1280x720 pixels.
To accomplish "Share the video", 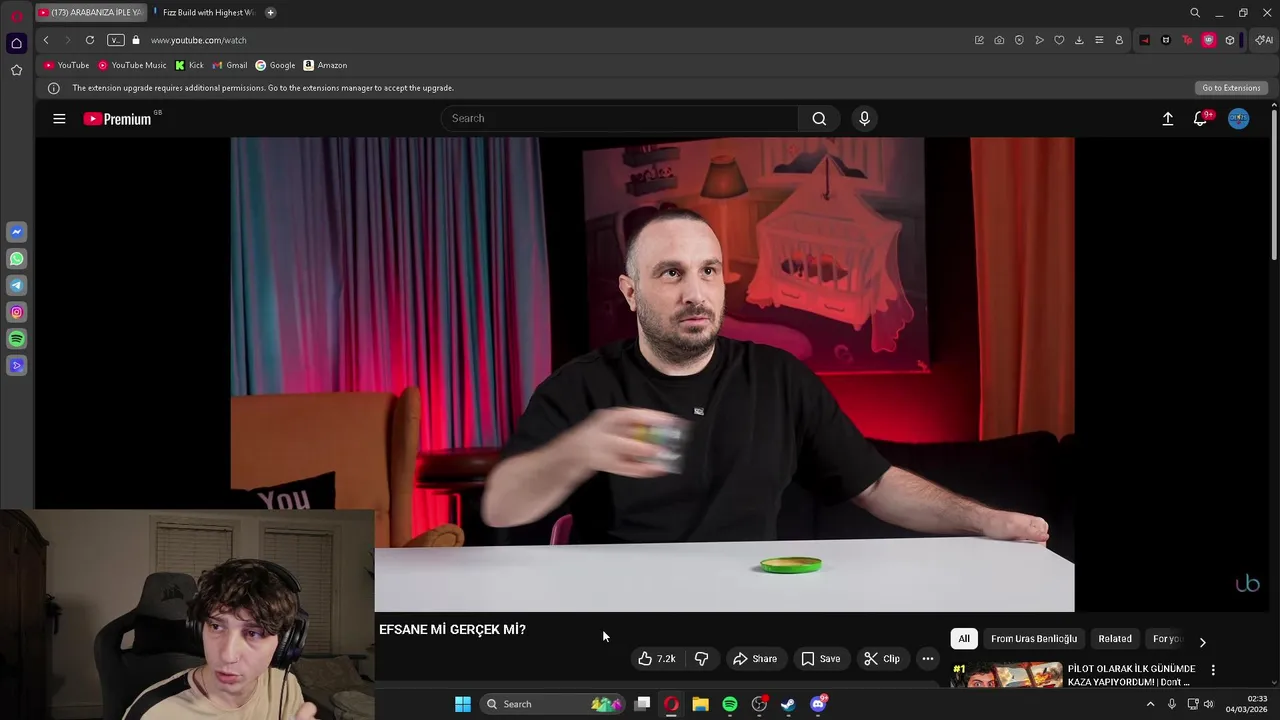I will [754, 658].
